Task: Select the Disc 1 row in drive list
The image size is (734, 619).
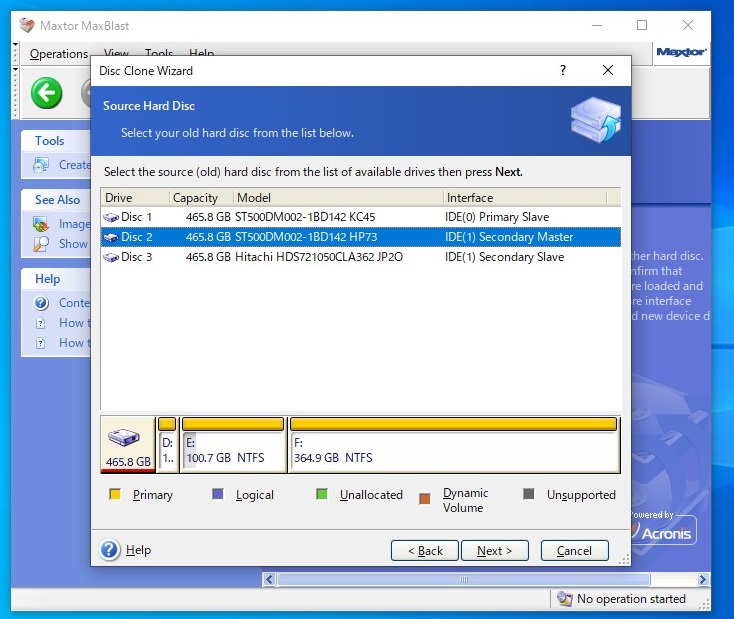Action: click(x=361, y=217)
